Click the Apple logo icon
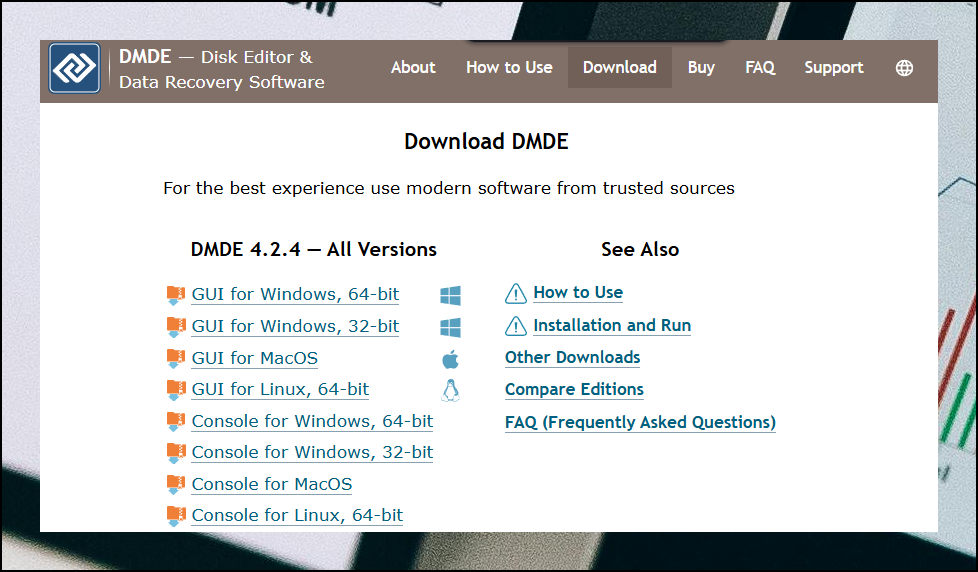Viewport: 978px width, 572px height. [x=450, y=359]
